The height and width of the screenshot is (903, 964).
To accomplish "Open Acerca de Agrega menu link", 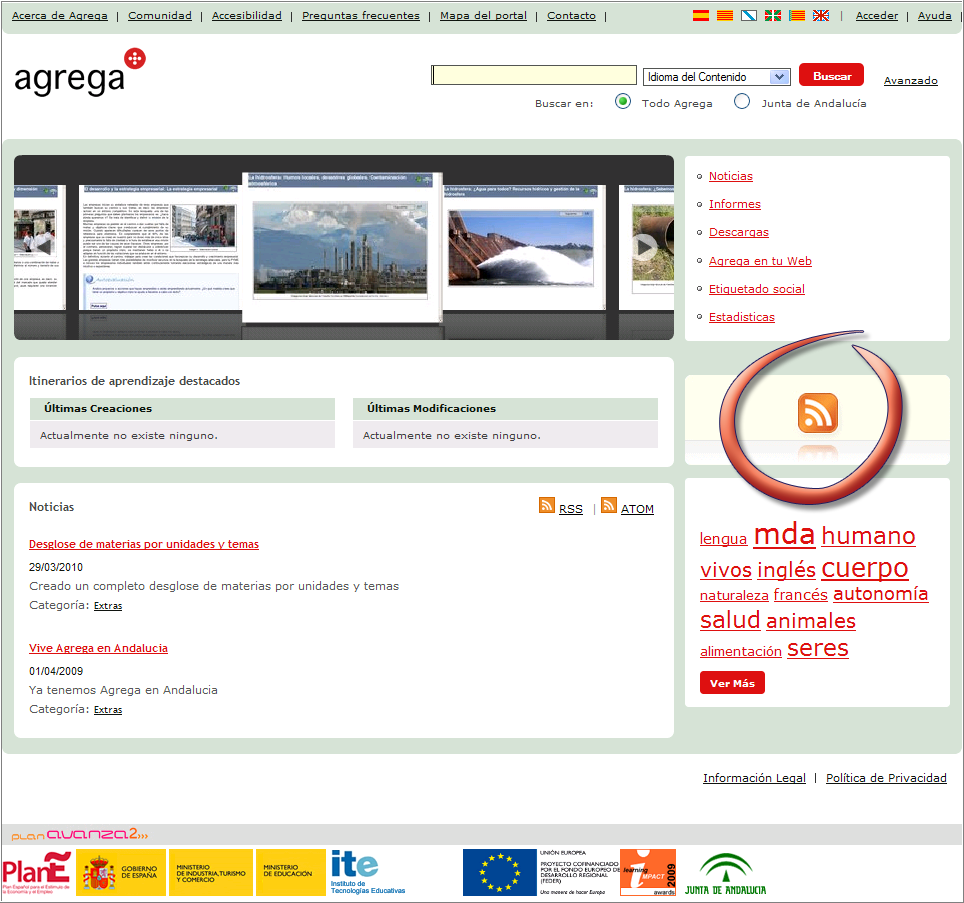I will [60, 15].
